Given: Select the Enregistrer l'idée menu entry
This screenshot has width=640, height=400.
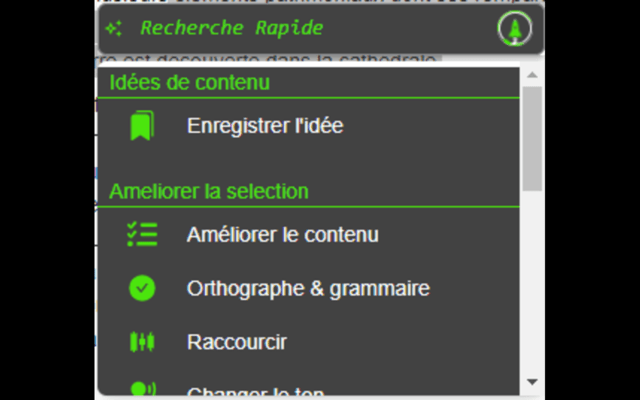Looking at the screenshot, I should point(265,127).
